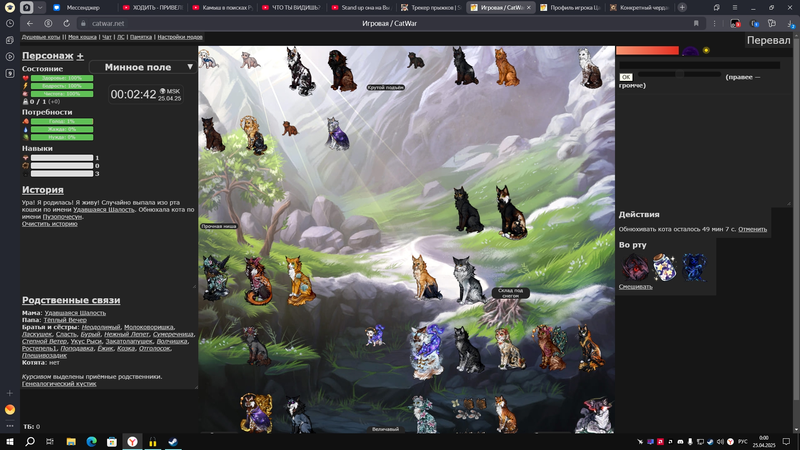Open Steam from the taskbar
The image size is (800, 450).
pyautogui.click(x=173, y=442)
